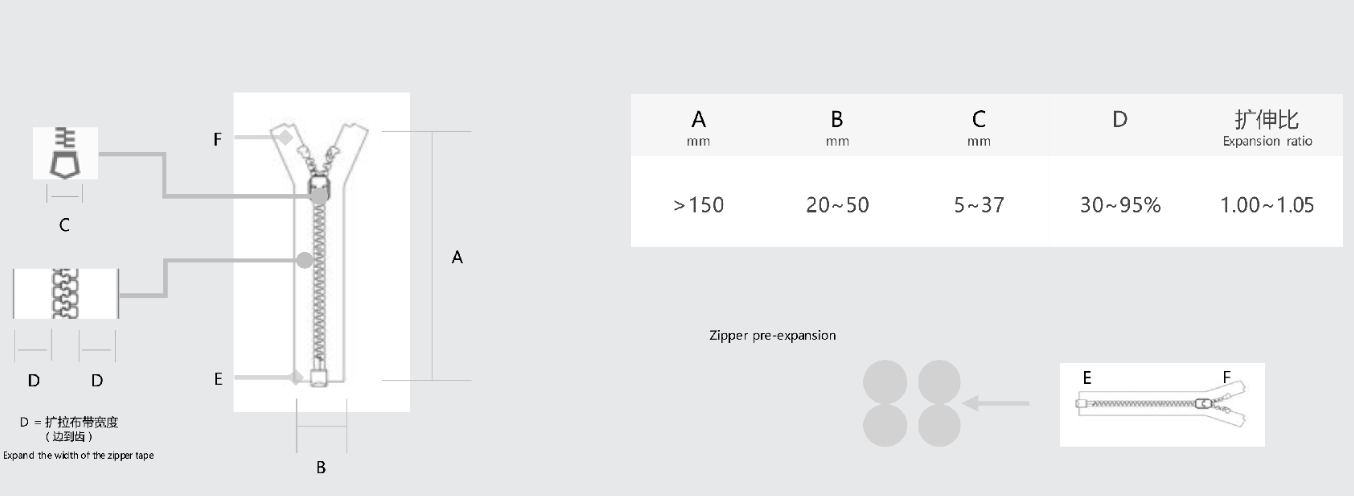Select the horizontal zipper thumbnail with E and F
The image size is (1354, 496).
tap(1162, 404)
